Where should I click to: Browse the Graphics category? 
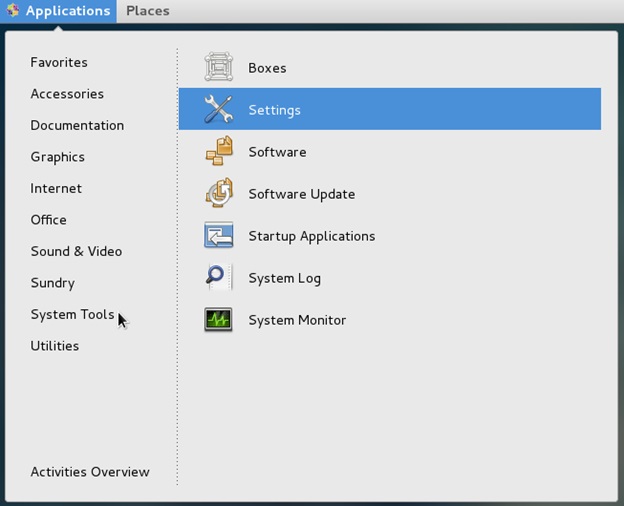click(x=57, y=157)
